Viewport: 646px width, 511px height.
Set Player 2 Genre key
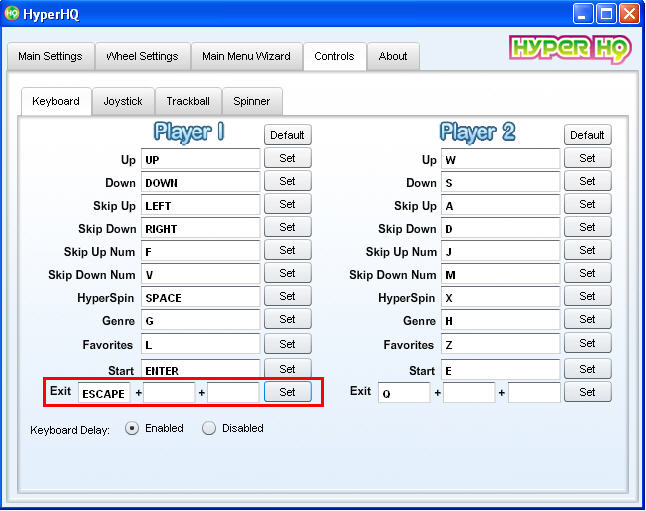(587, 319)
